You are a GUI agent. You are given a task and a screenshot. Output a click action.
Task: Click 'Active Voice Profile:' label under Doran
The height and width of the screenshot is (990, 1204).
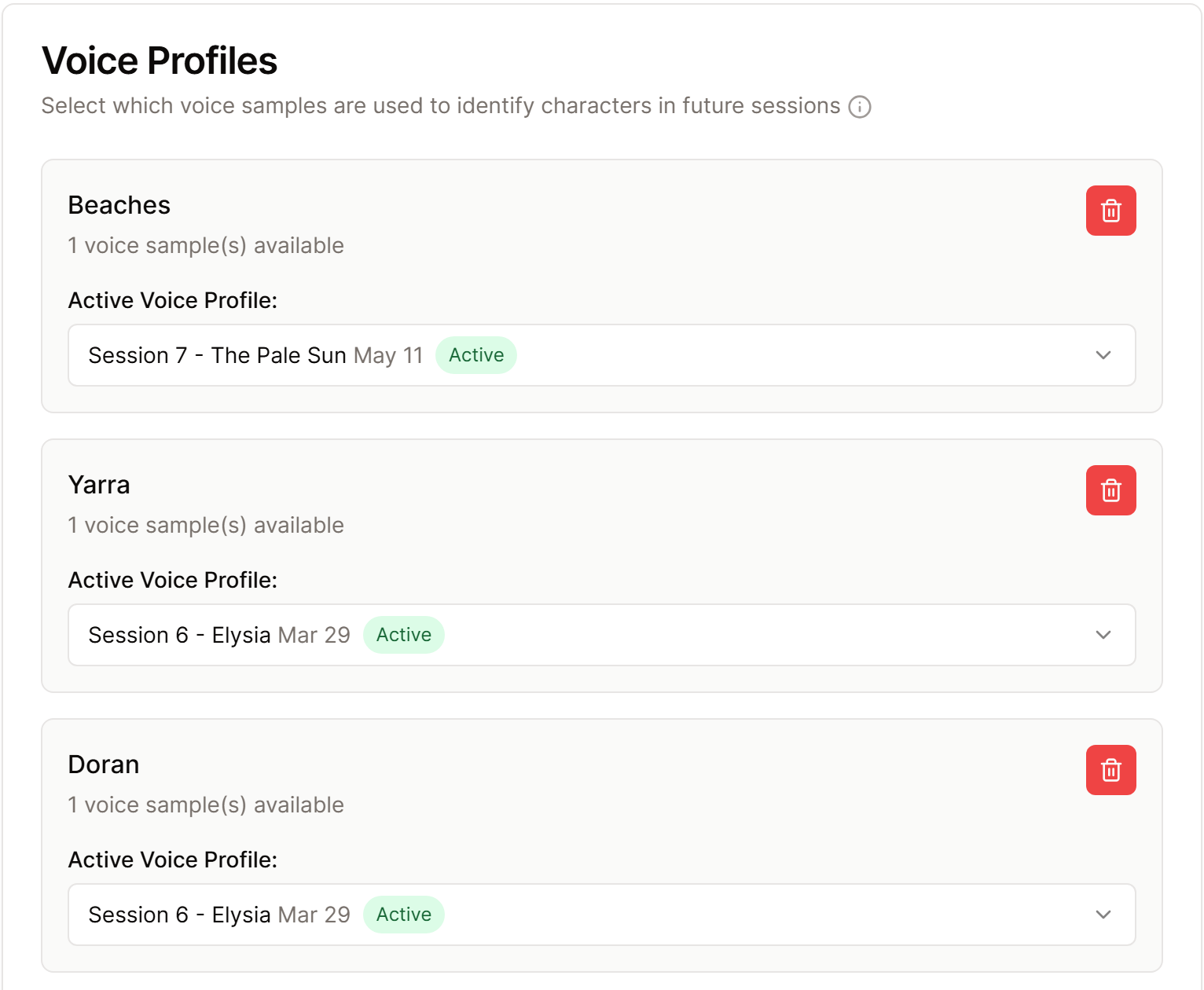[173, 860]
